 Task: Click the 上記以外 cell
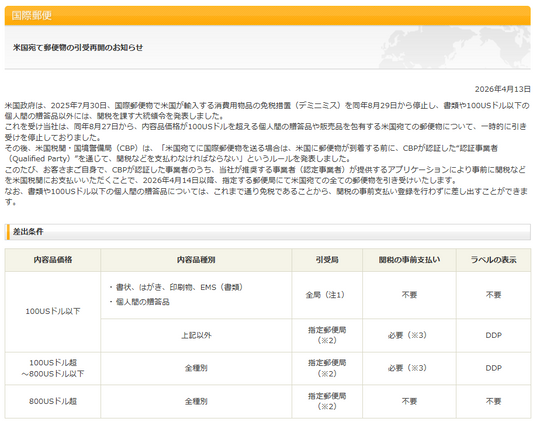[196, 335]
